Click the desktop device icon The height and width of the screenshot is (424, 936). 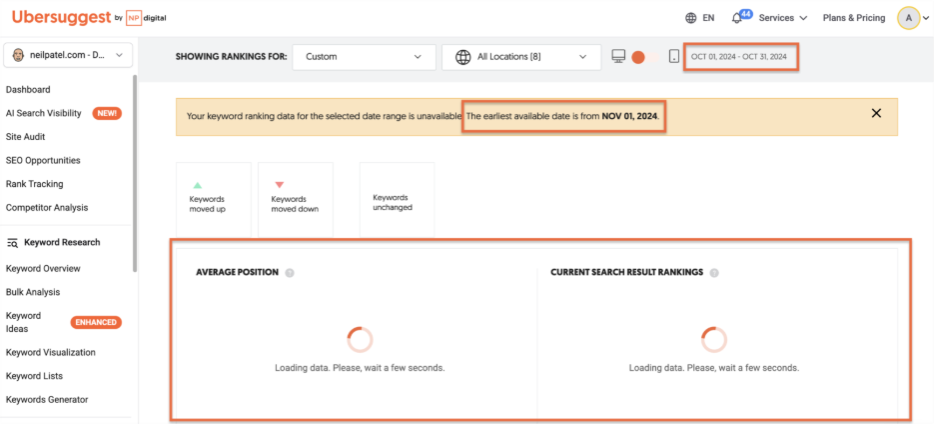click(618, 56)
